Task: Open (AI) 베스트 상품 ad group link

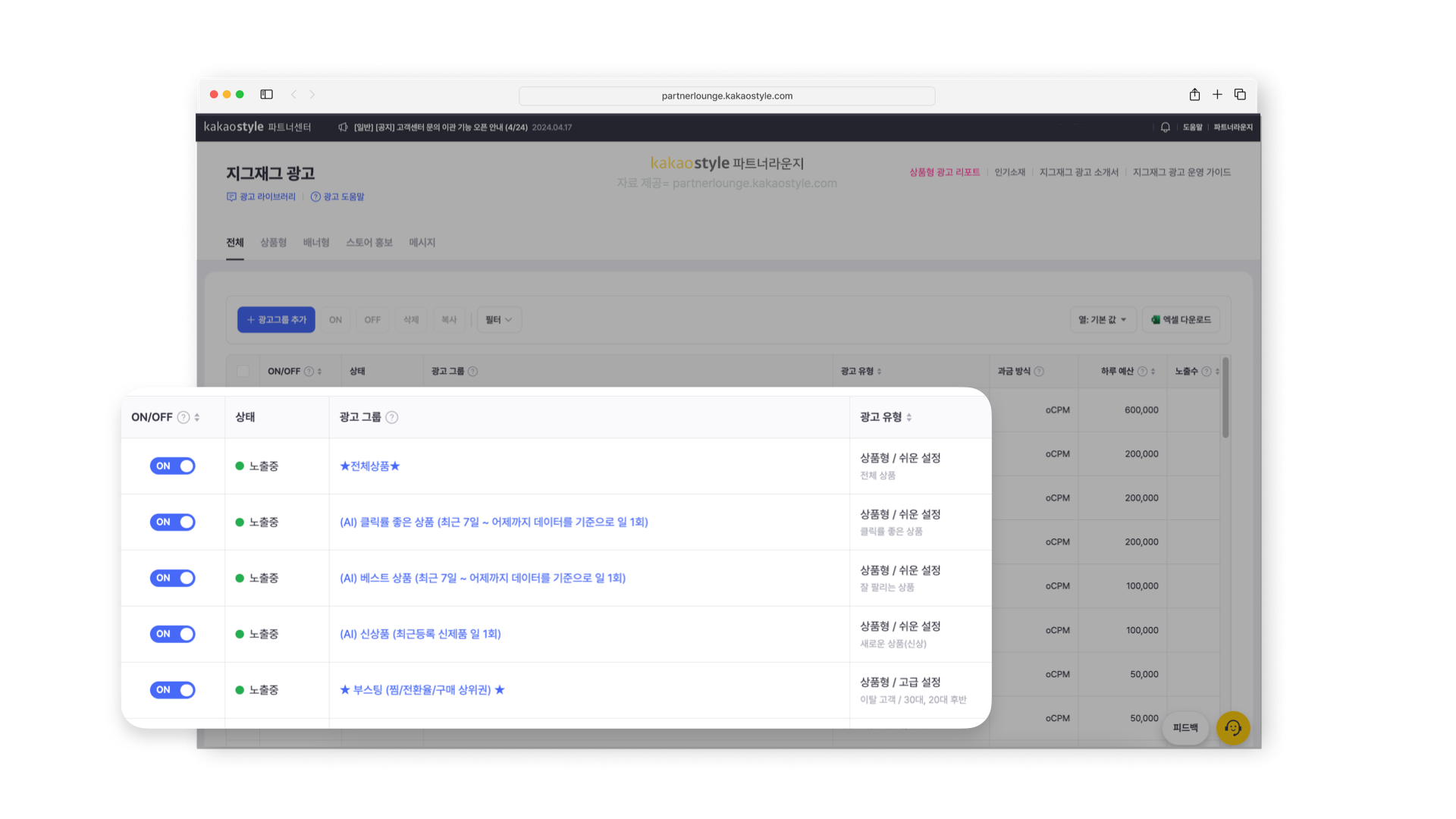Action: [483, 579]
